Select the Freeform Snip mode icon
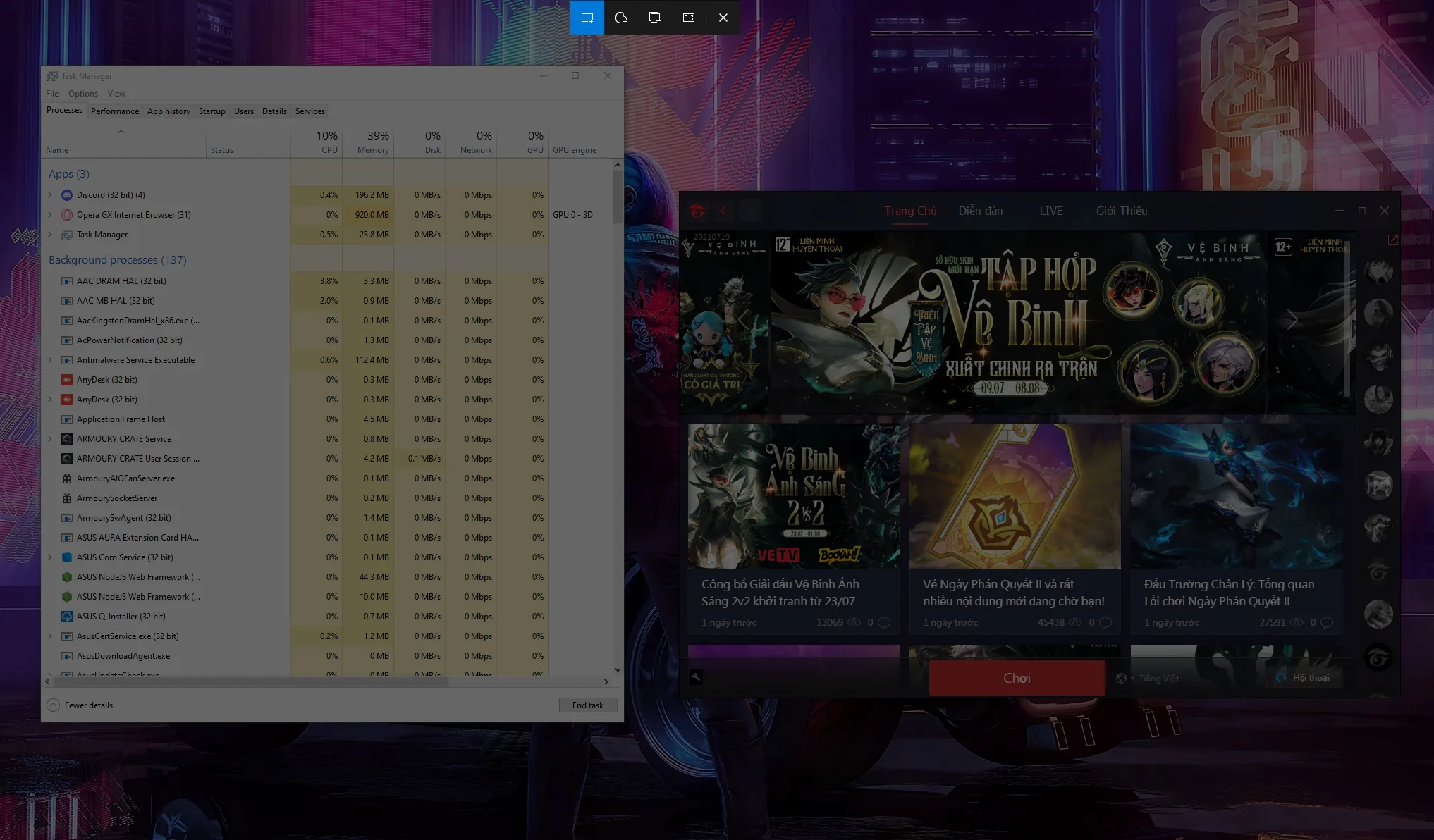1434x840 pixels. tap(620, 18)
